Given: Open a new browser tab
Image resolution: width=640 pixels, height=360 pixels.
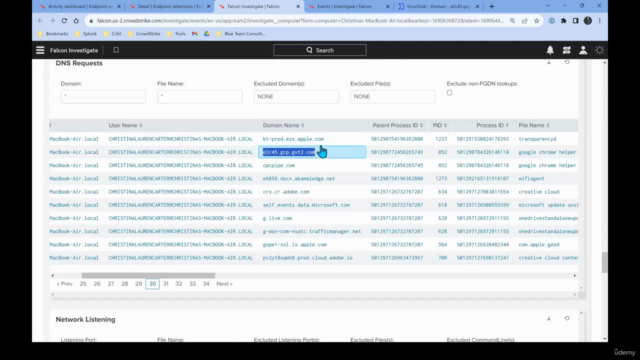Looking at the screenshot, I should [491, 7].
